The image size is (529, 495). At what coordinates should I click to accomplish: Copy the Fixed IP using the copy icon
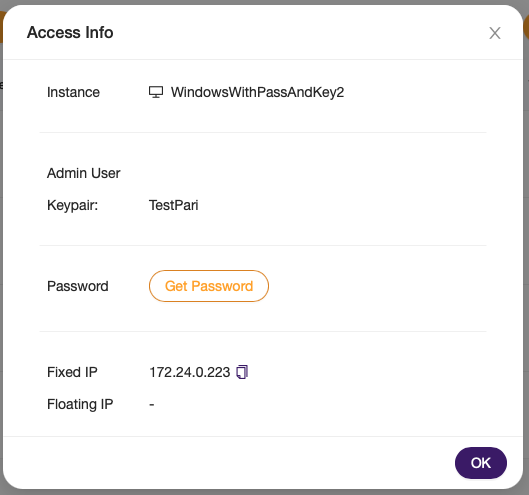[x=242, y=372]
